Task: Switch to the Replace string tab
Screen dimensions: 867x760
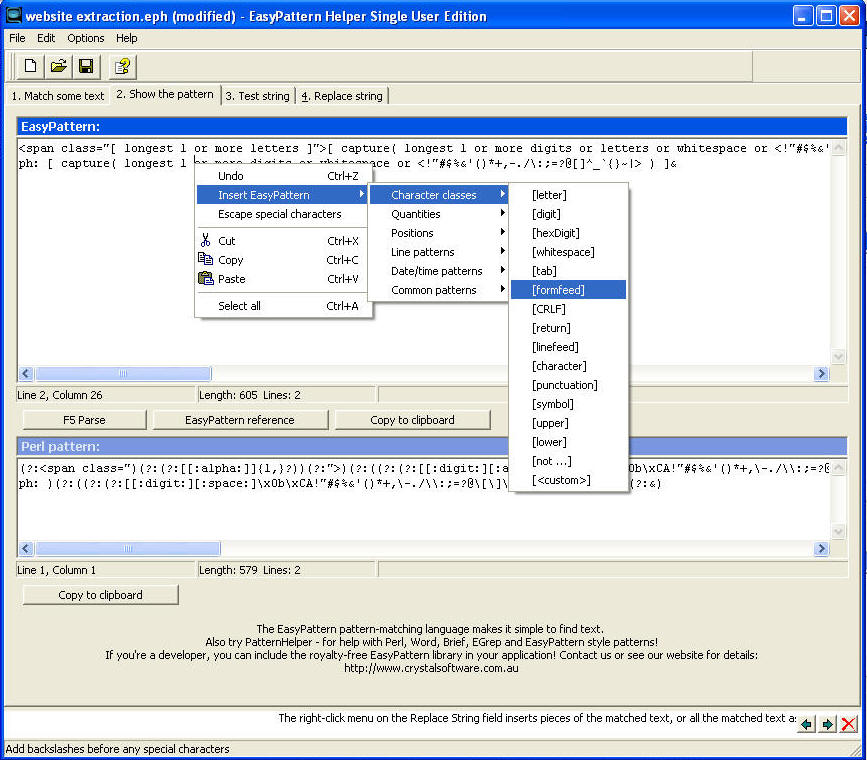Action: tap(342, 96)
